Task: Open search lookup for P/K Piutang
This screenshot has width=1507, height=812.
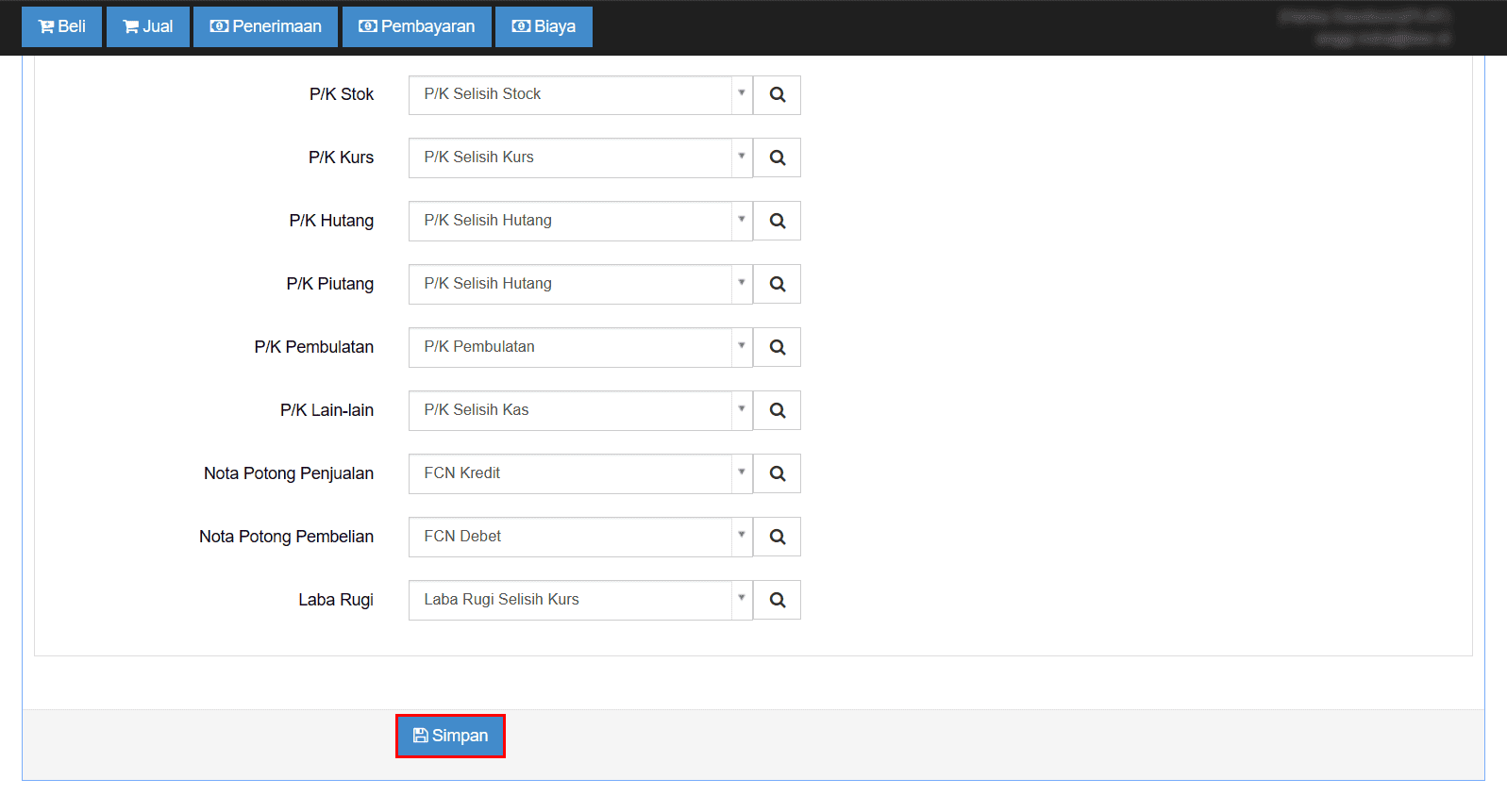Action: click(777, 285)
